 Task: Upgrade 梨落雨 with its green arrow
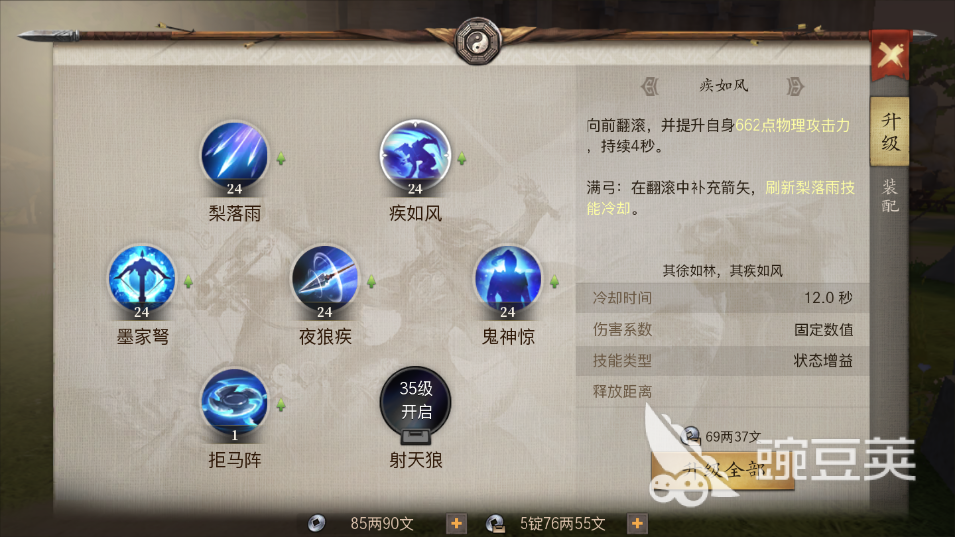[281, 159]
